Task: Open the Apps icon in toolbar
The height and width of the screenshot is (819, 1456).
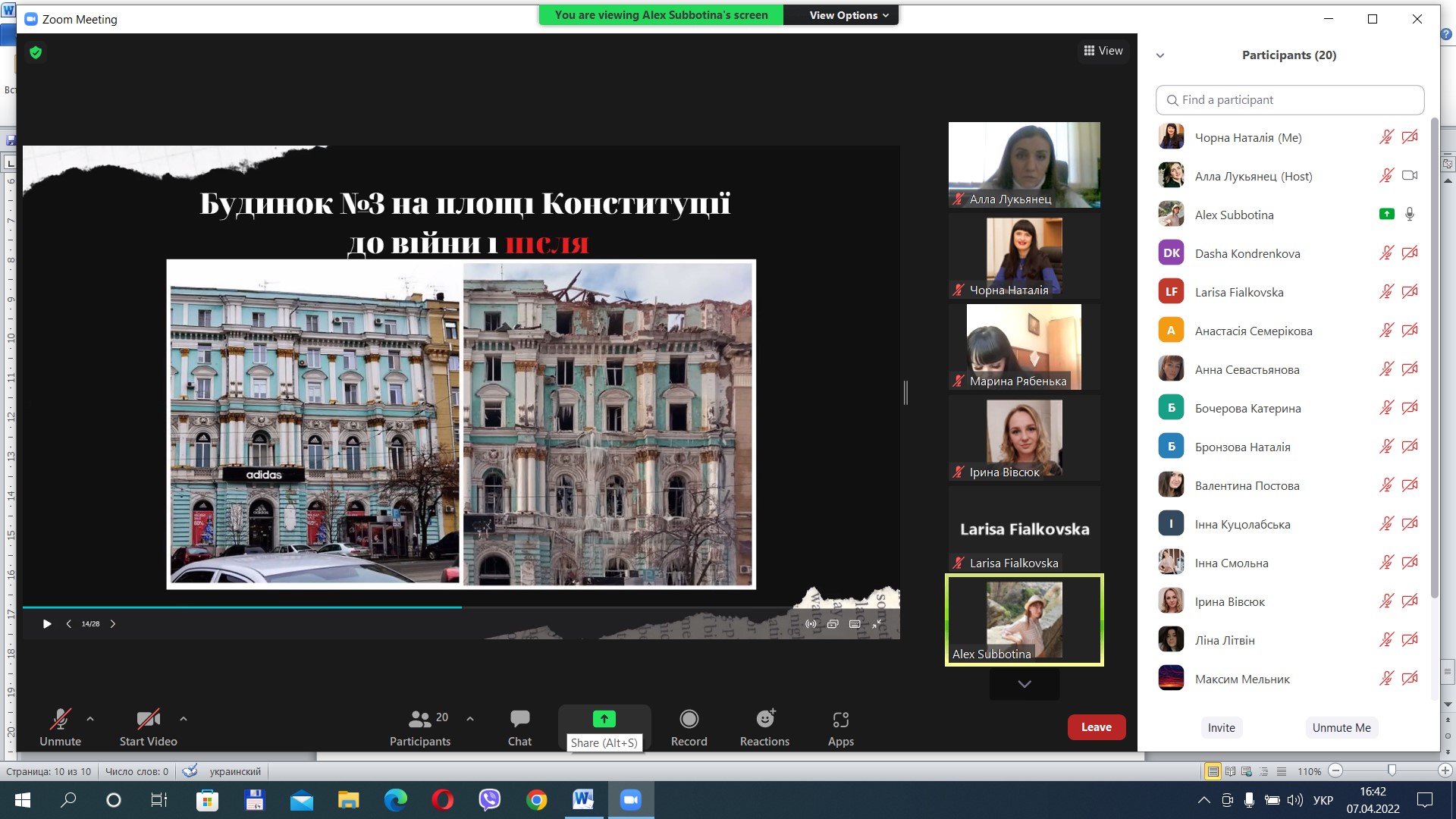Action: click(840, 719)
